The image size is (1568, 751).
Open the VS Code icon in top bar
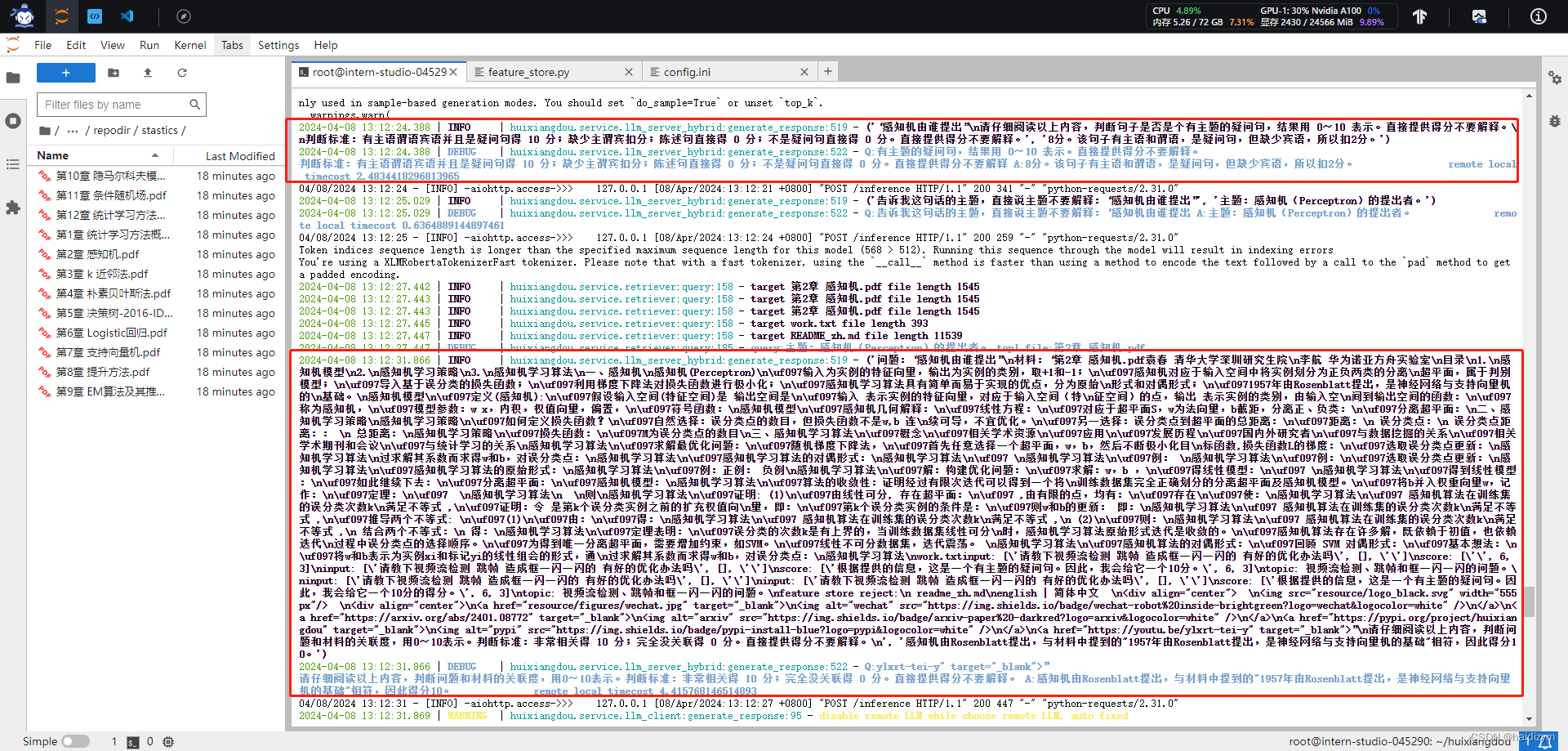point(127,16)
